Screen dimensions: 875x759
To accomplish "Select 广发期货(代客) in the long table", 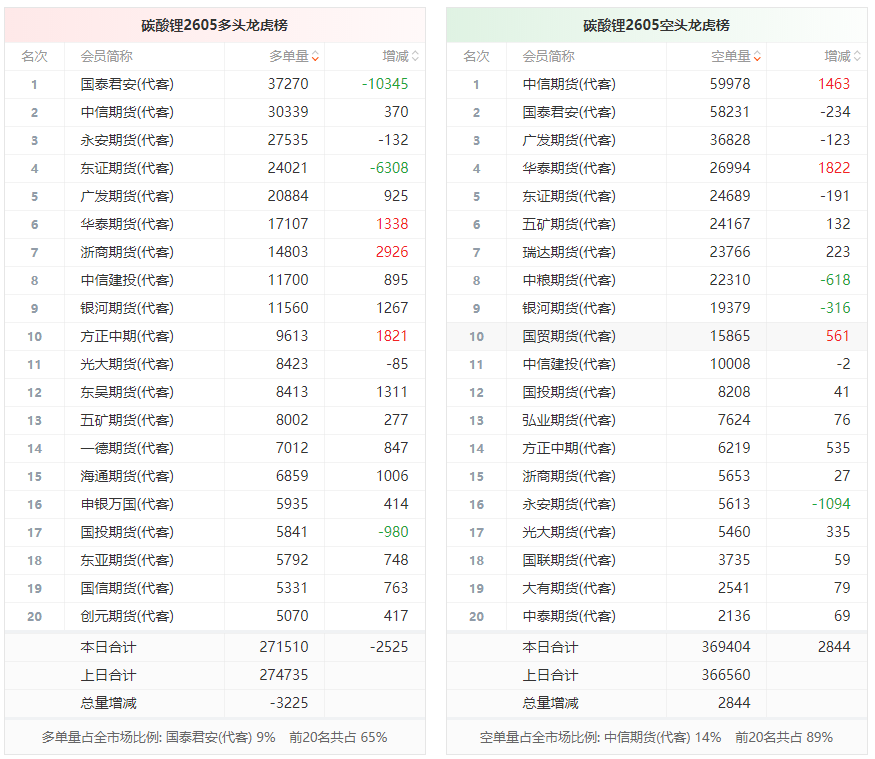I will tap(127, 196).
